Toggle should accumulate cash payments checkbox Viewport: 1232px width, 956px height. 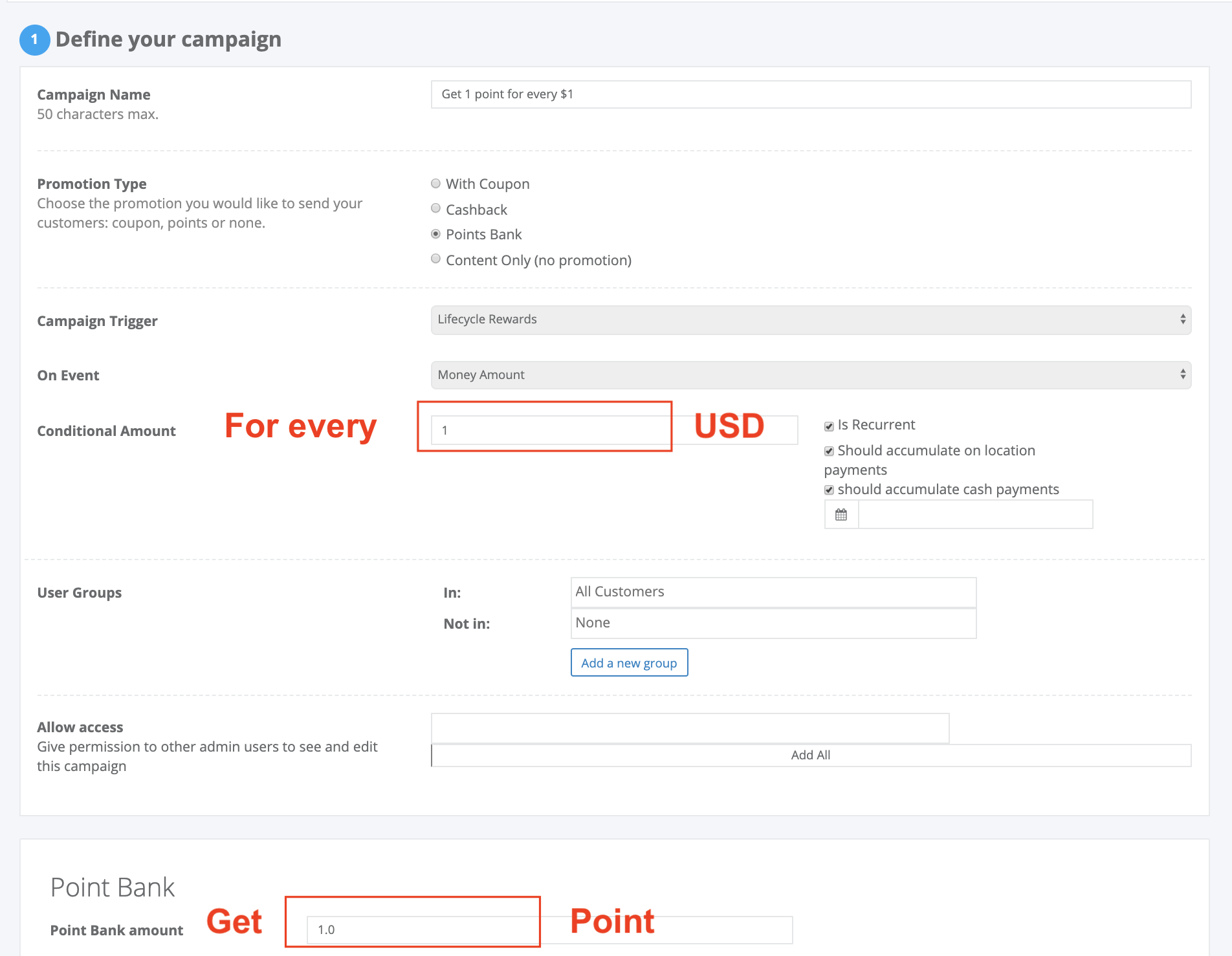(829, 490)
